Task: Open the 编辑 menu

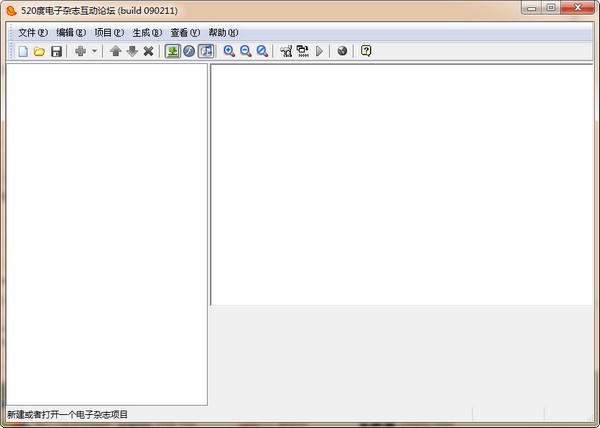Action: [71, 32]
